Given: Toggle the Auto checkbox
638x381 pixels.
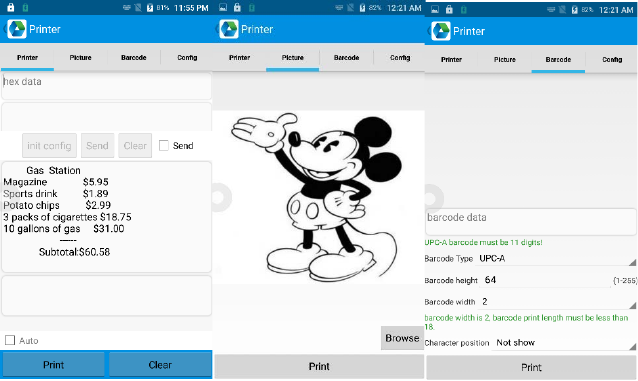Looking at the screenshot, I should tap(10, 340).
